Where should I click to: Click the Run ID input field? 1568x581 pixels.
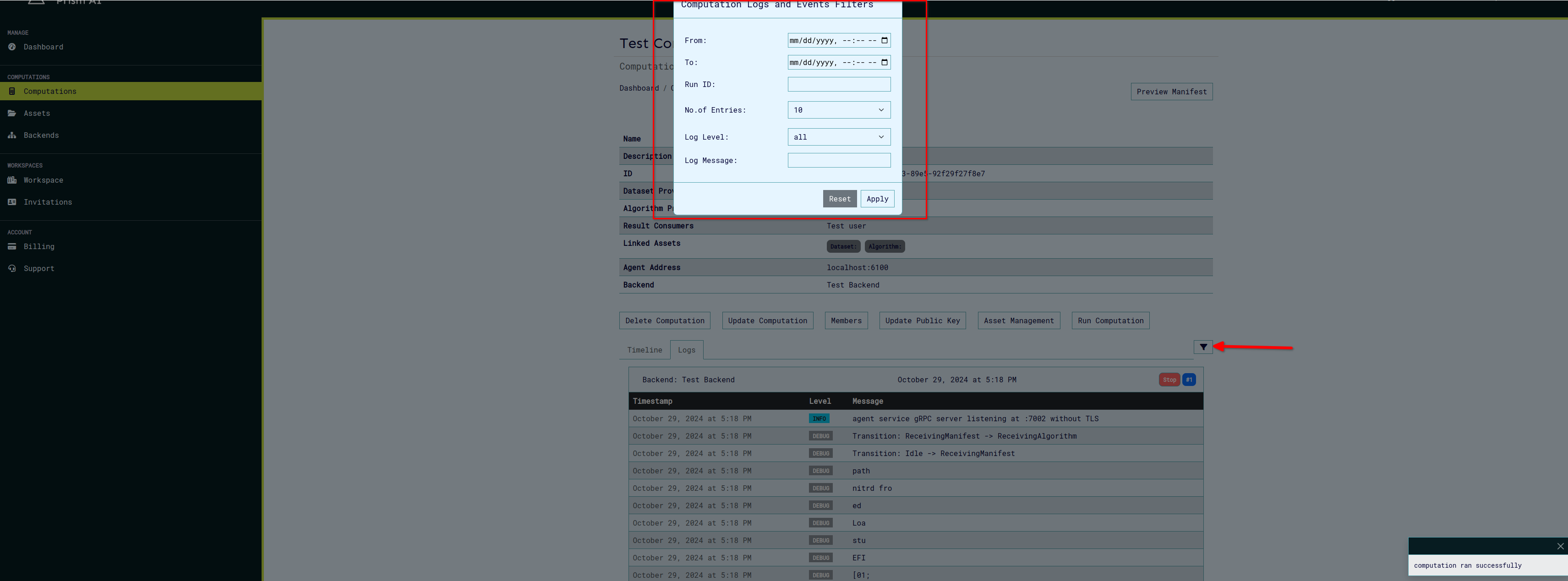838,84
